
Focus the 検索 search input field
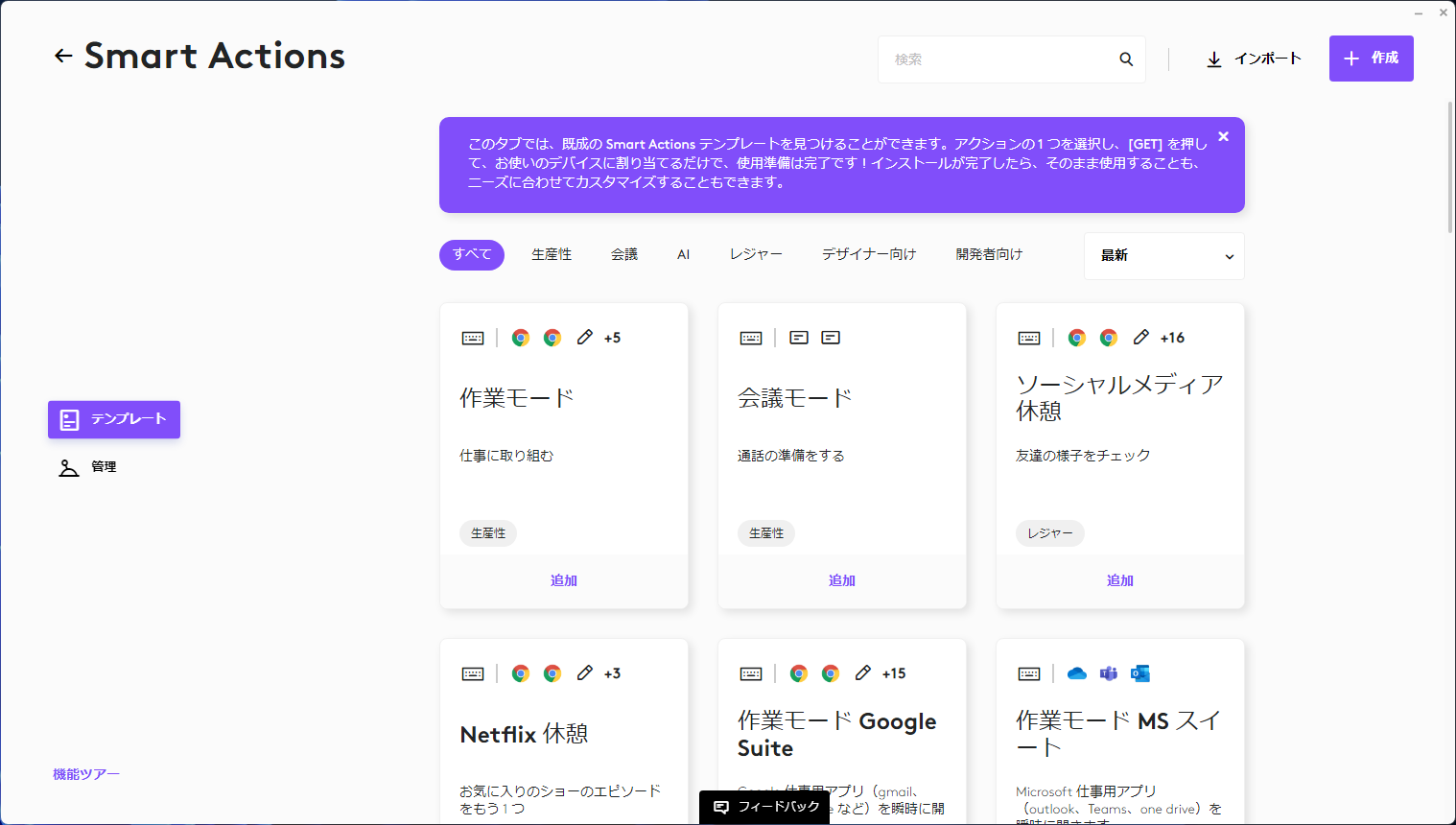pos(998,59)
